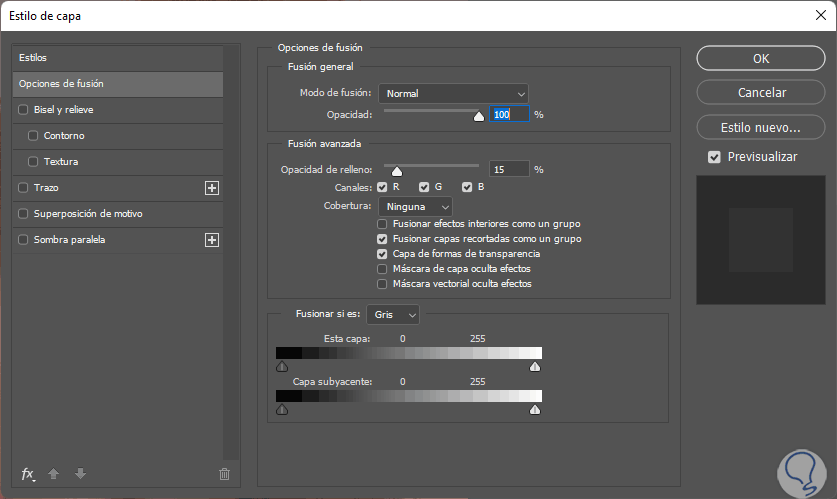This screenshot has height=499, width=837.
Task: Uncheck the B channel checkbox
Action: coord(467,187)
